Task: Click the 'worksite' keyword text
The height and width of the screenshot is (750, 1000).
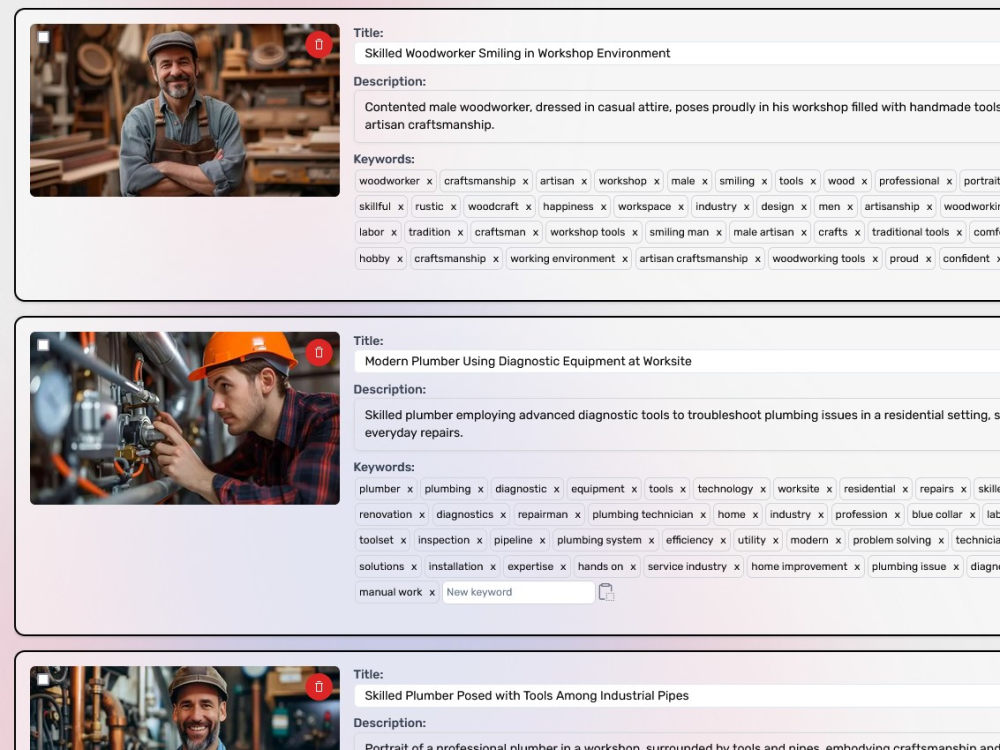Action: [x=798, y=489]
